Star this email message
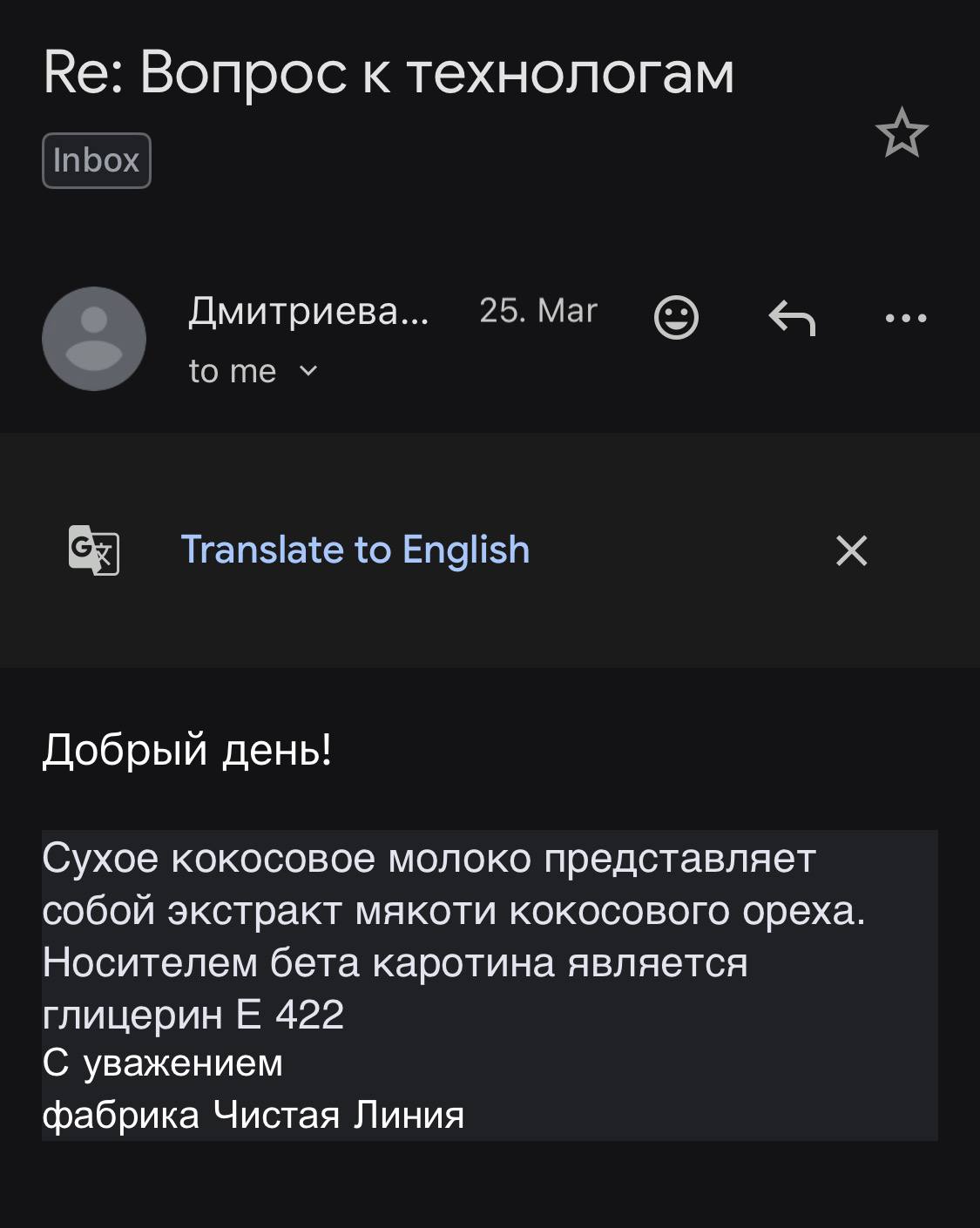Image resolution: width=980 pixels, height=1228 pixels. point(902,133)
